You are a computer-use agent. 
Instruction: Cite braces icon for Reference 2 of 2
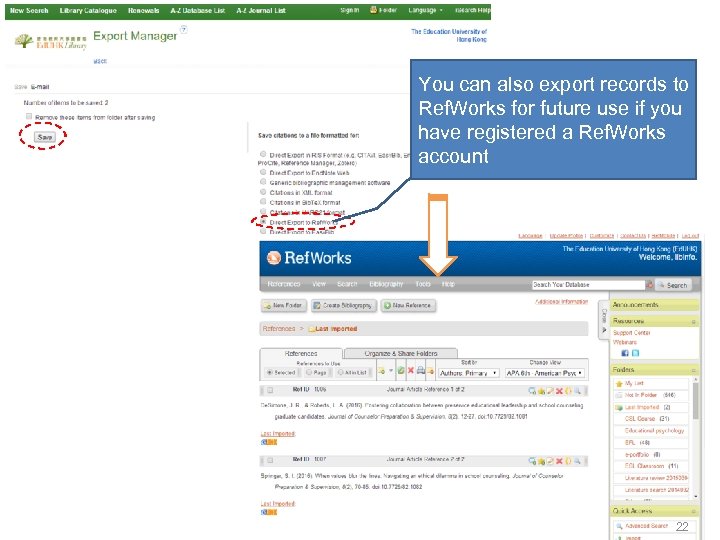[x=568, y=461]
